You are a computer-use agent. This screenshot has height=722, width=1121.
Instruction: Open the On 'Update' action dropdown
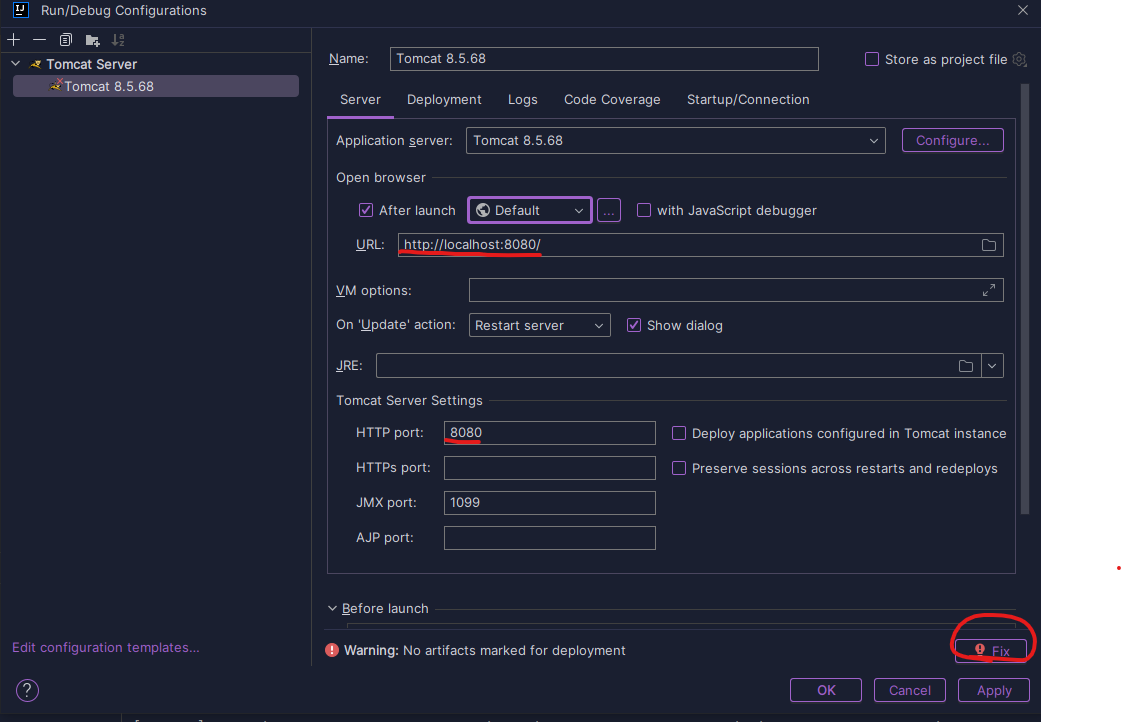coord(540,325)
